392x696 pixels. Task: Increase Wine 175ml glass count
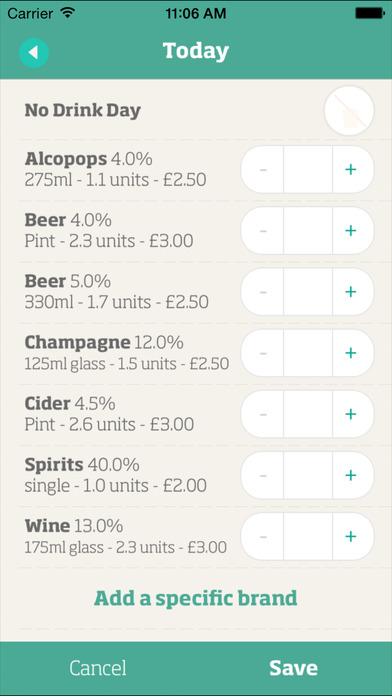(352, 537)
